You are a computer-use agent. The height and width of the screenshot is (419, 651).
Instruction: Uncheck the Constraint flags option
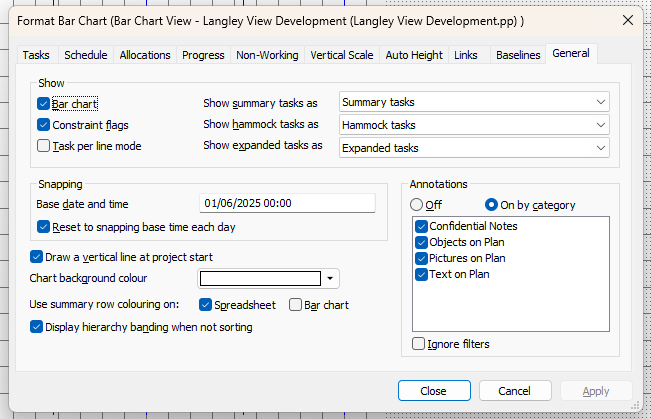[43, 125]
